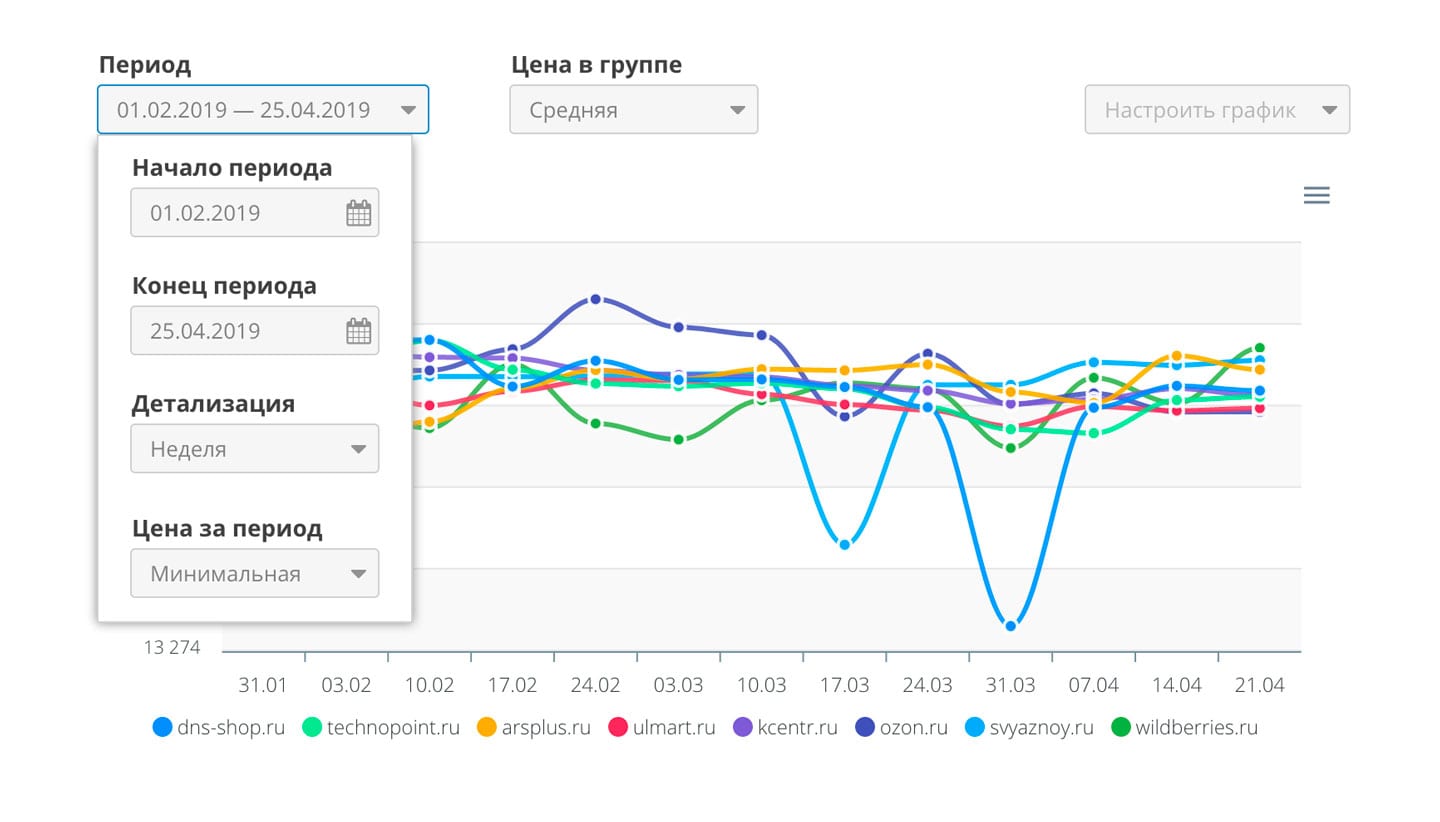Click the start date field 01.02.2019

tap(255, 213)
